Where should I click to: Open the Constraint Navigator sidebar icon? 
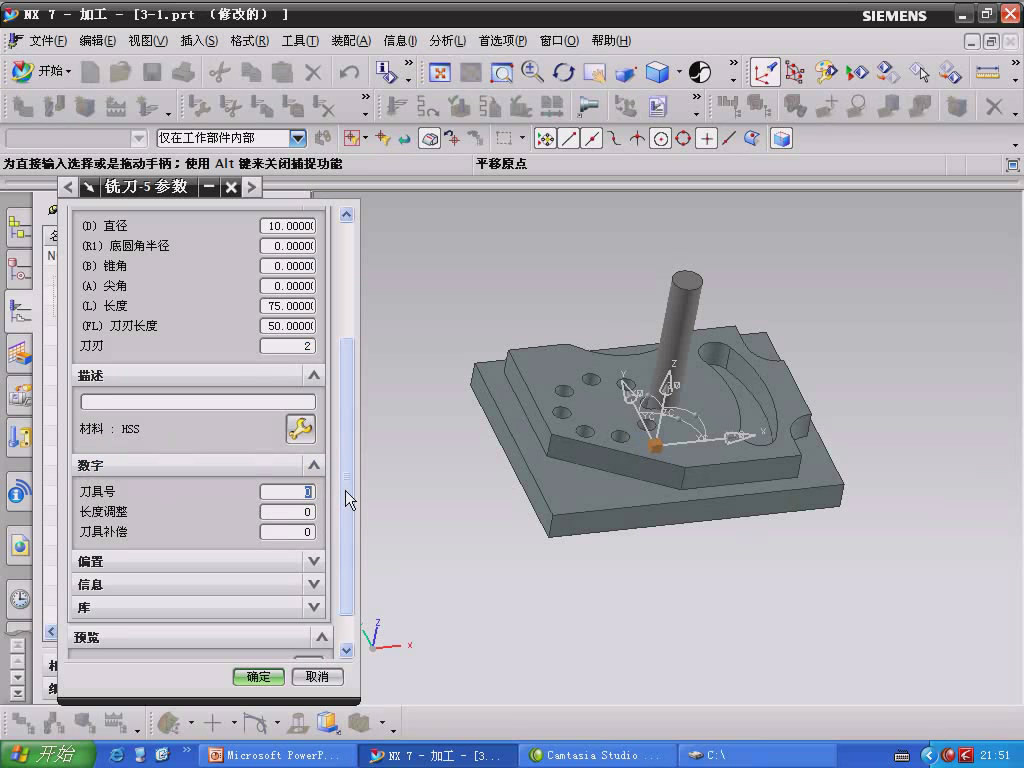[19, 269]
